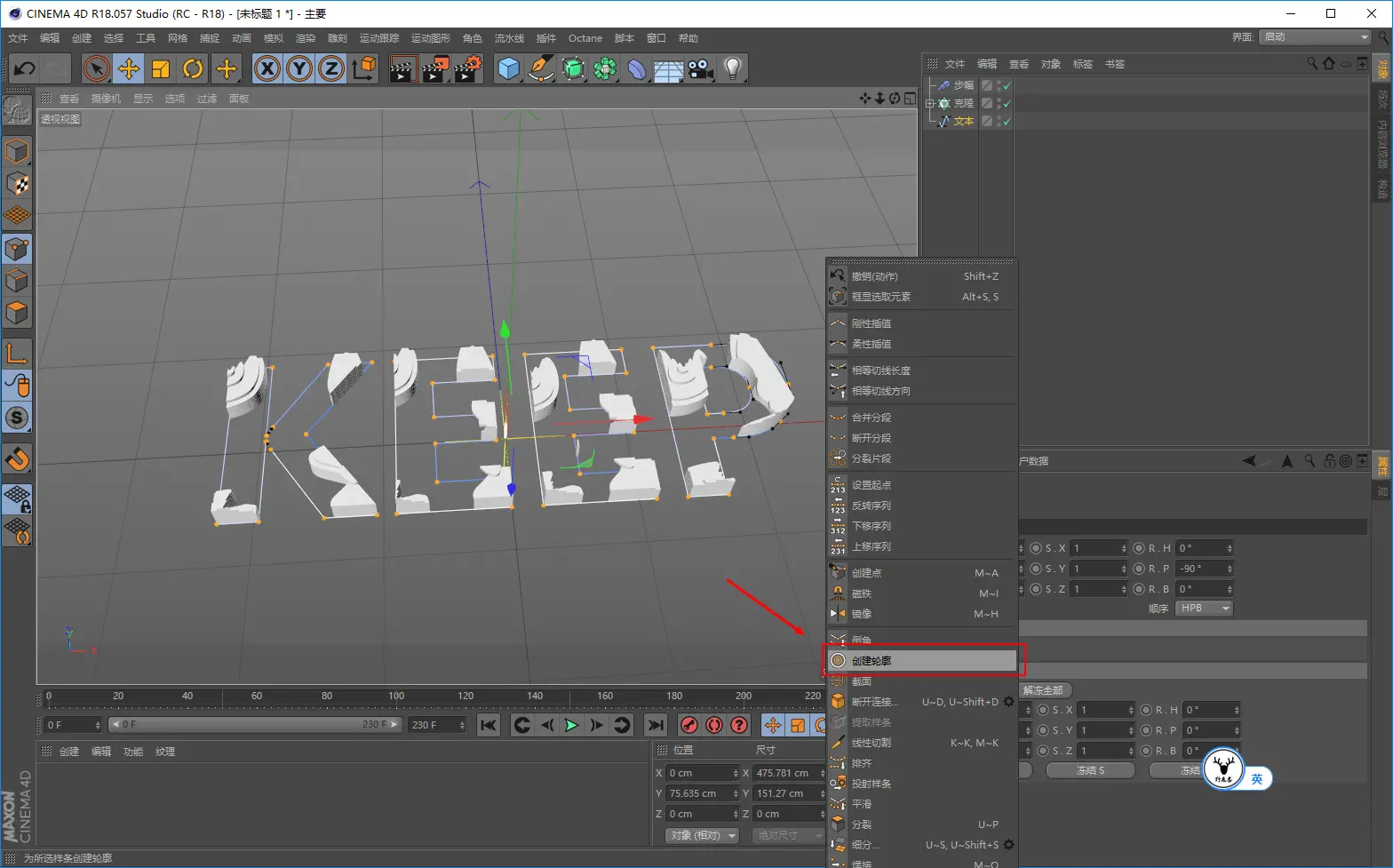Click the Undo arrow in the top toolbar

click(25, 68)
